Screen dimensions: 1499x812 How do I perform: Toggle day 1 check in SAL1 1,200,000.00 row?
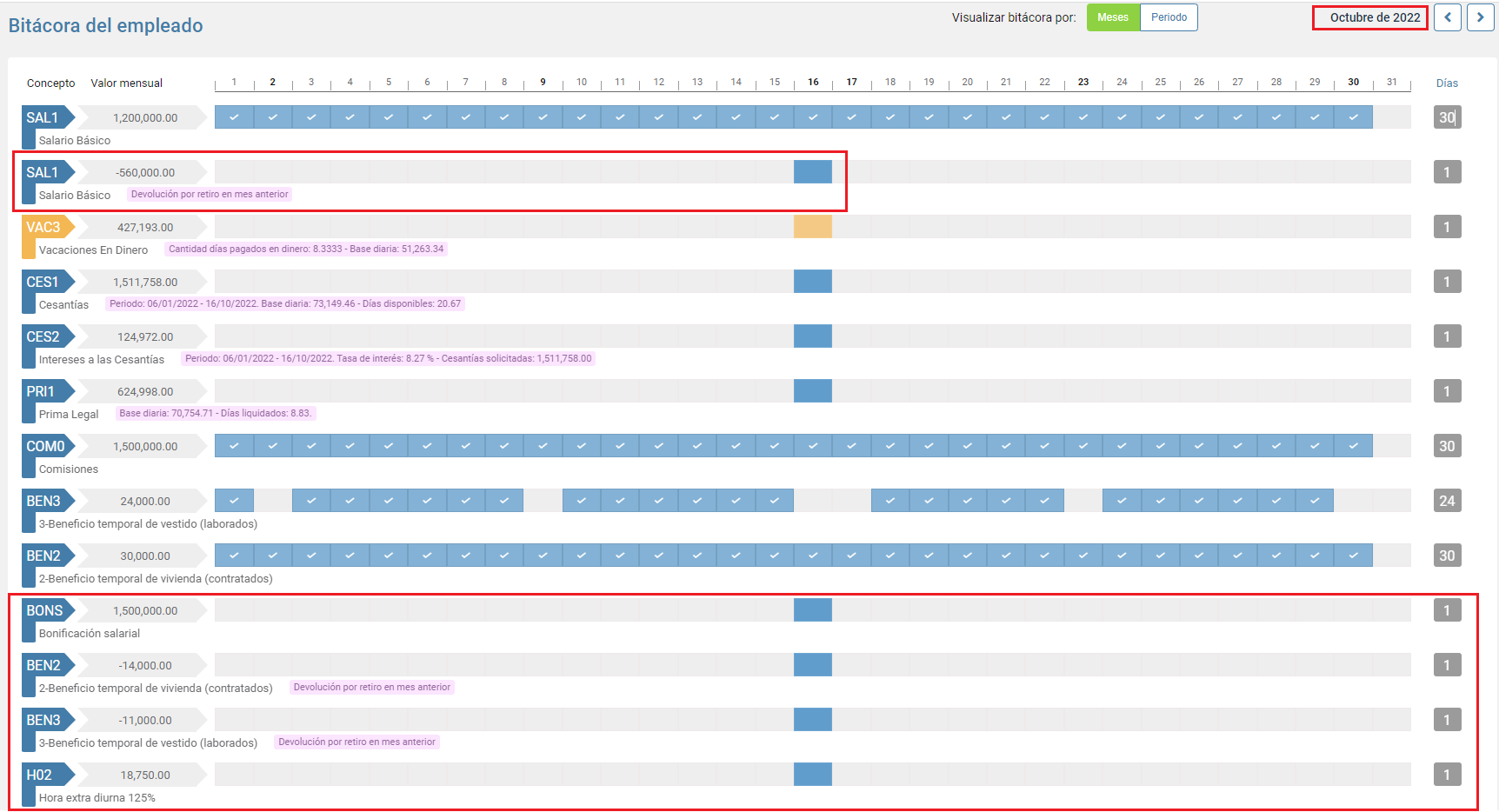click(x=234, y=117)
